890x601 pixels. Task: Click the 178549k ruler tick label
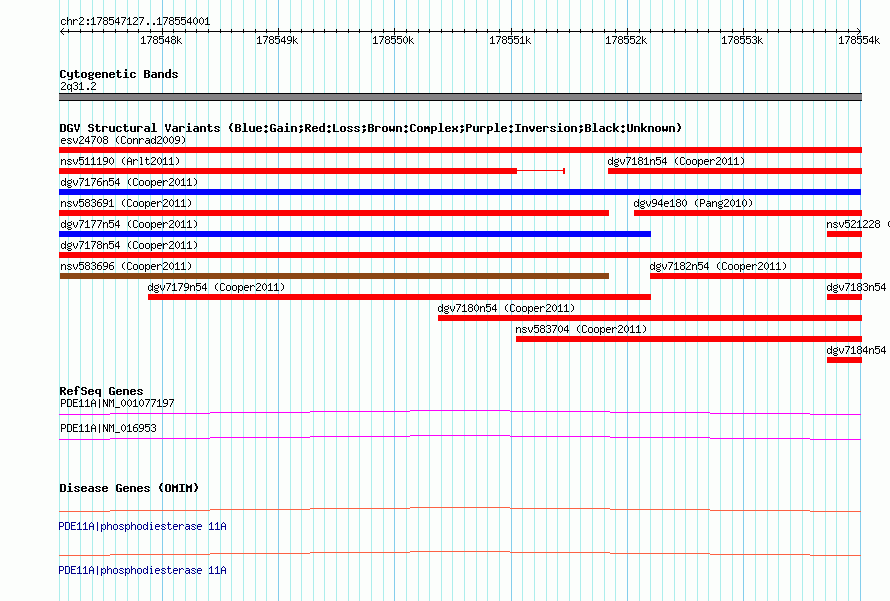pyautogui.click(x=277, y=40)
